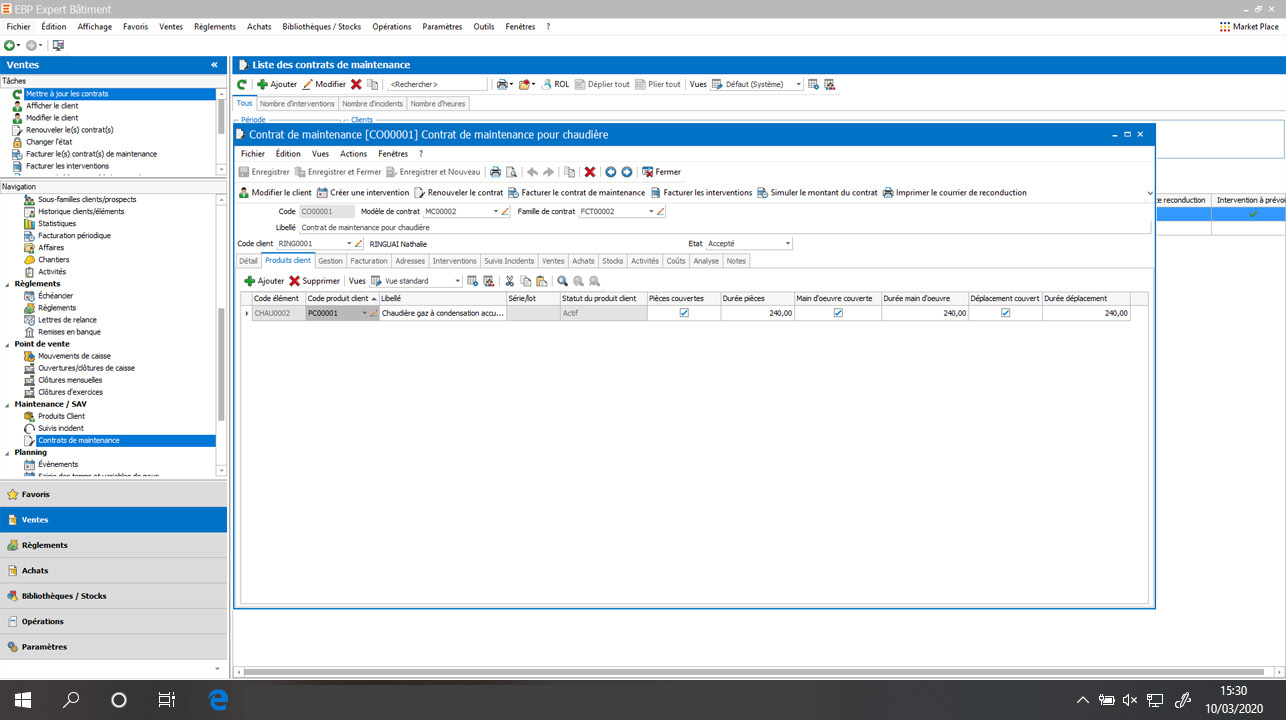Refresh the maintenance contracts list
Screen dimensions: 1286x720
coord(242,85)
